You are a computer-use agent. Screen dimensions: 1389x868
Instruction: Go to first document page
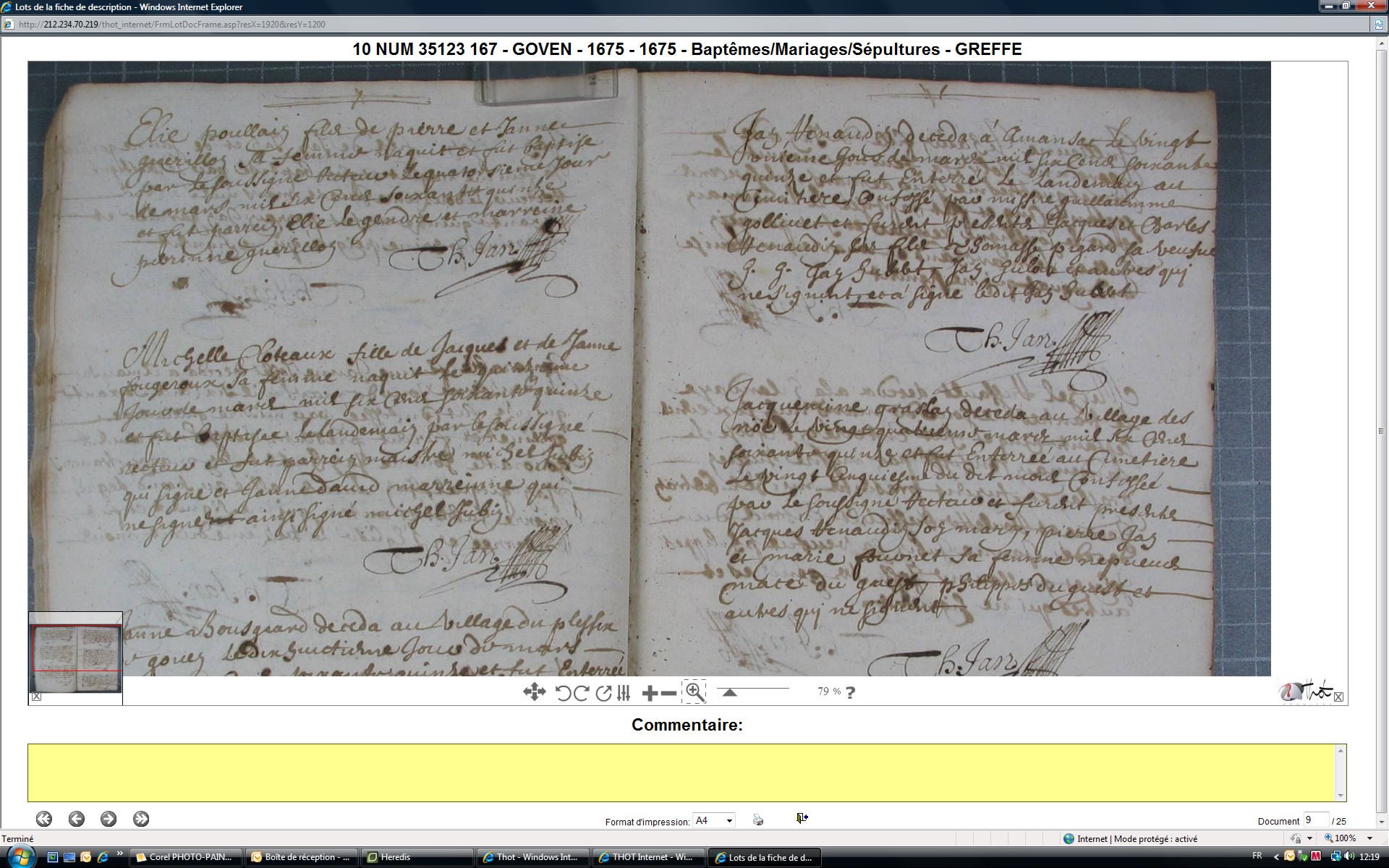click(44, 819)
